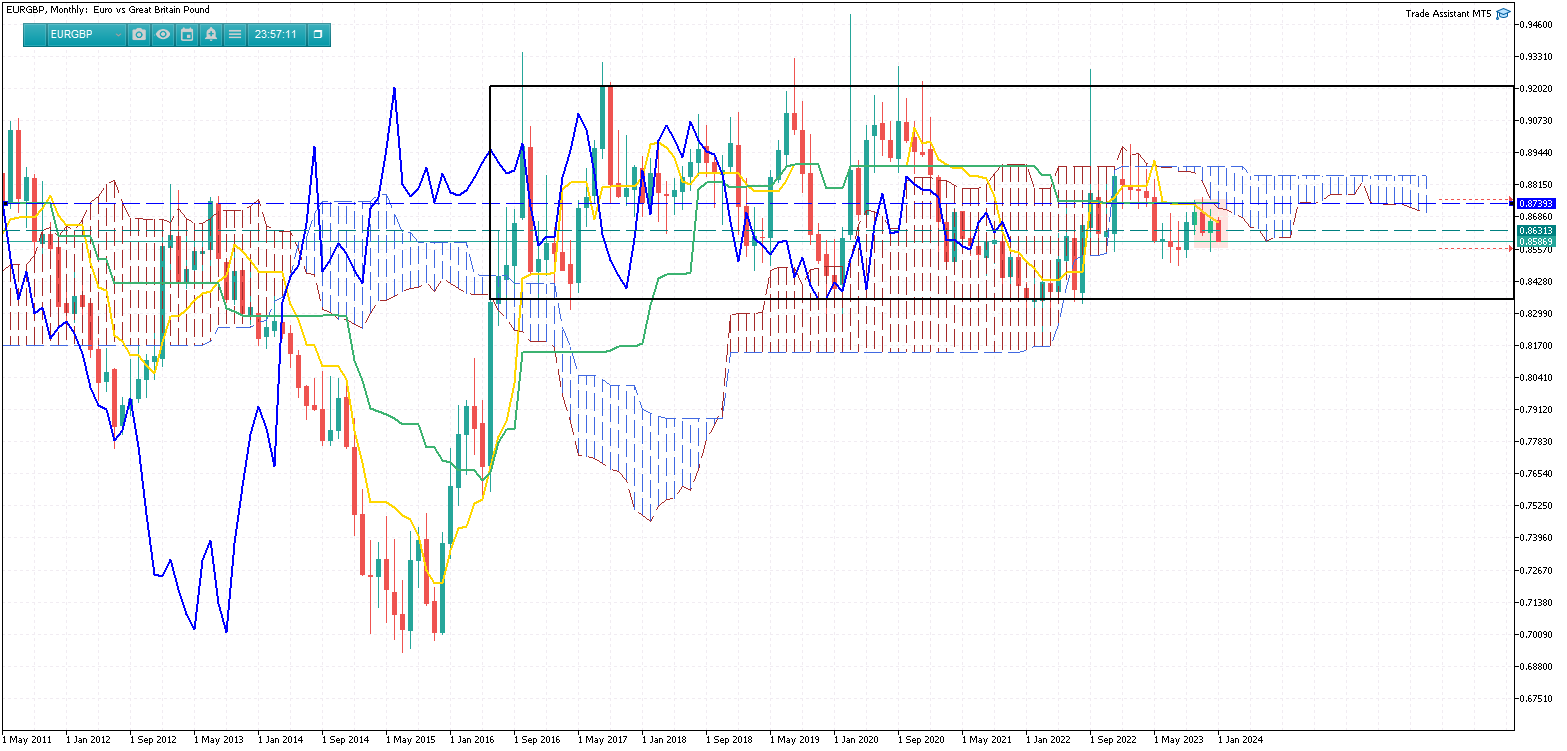Click the 0.67510 price axis value

pyautogui.click(x=1537, y=699)
